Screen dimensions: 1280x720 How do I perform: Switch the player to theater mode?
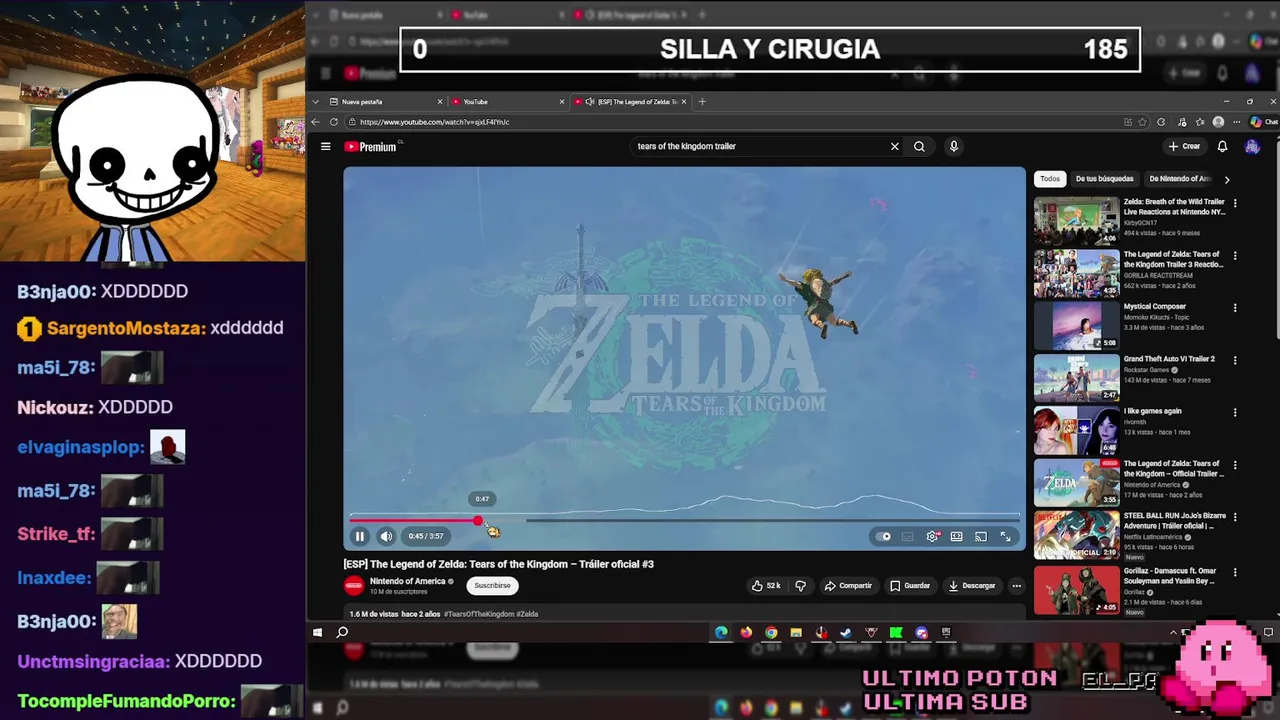coord(957,537)
